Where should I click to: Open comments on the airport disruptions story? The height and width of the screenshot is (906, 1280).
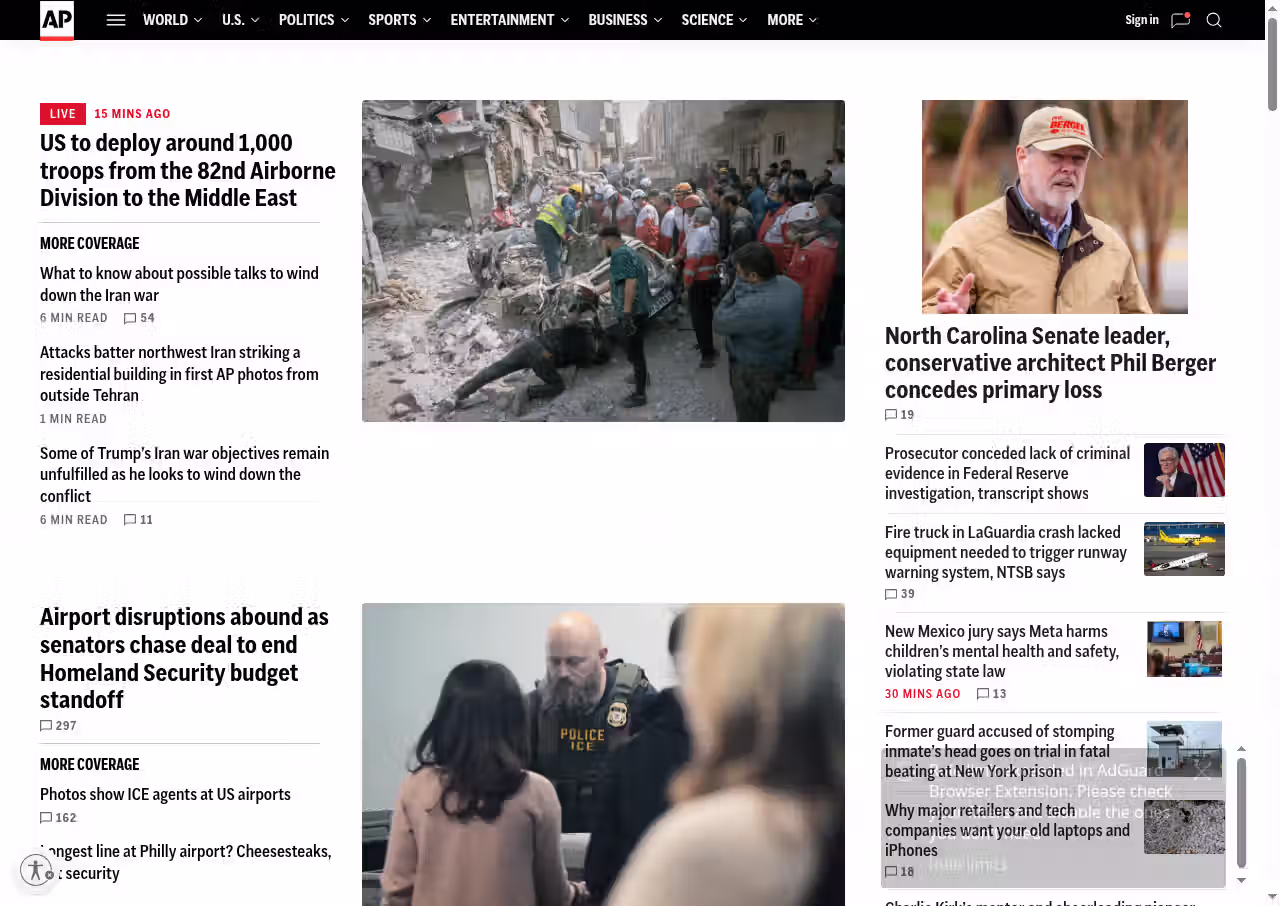58,726
